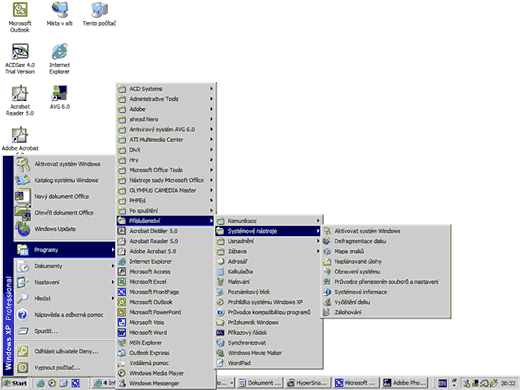Click Příkazový řádek command prompt icon
Viewport: 520px width, 390px height.
[220, 332]
